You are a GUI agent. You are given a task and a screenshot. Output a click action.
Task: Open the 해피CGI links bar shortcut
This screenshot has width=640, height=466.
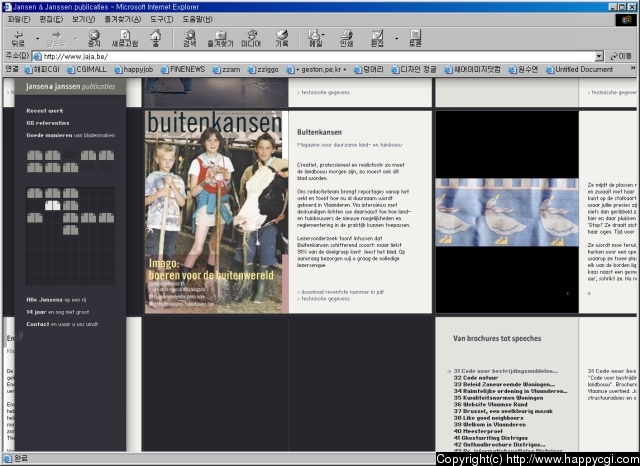pos(42,69)
